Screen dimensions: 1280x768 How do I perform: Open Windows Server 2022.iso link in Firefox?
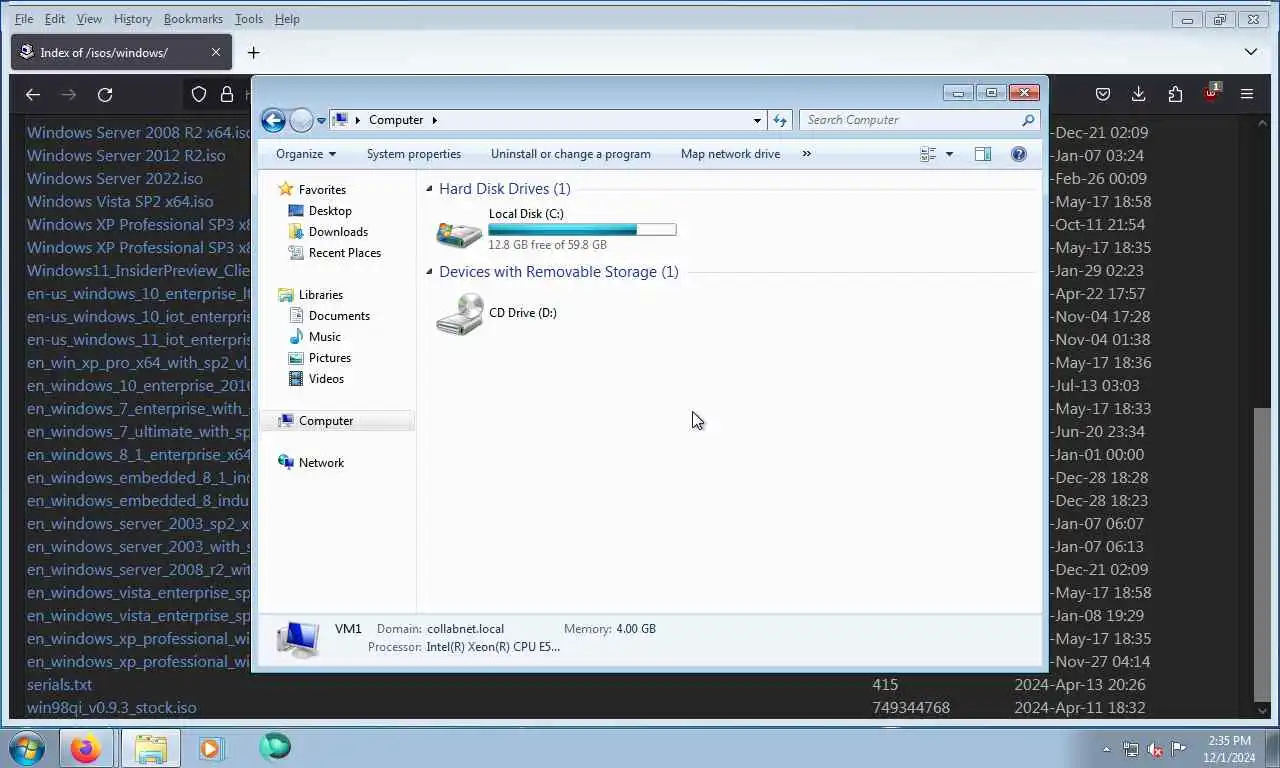point(115,178)
